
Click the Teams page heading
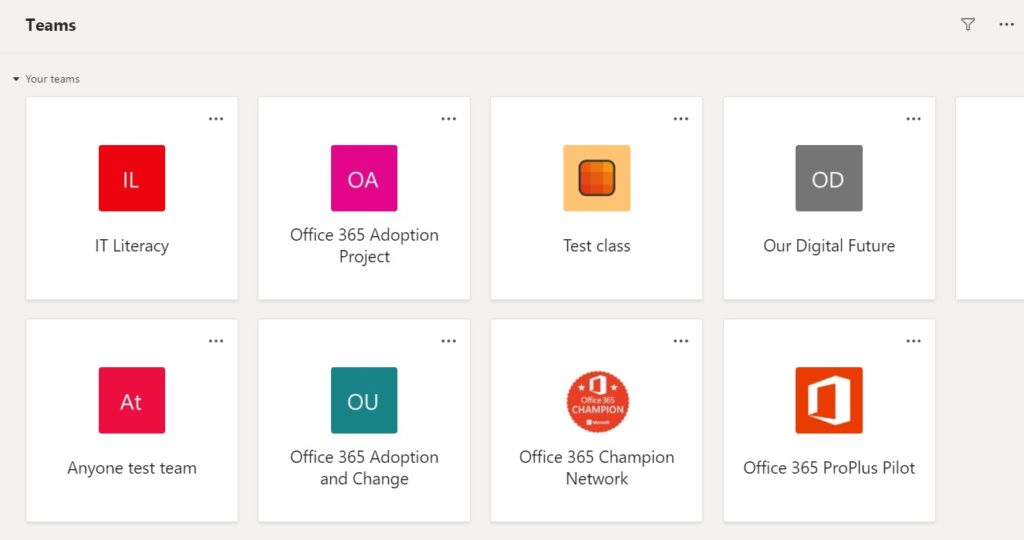pyautogui.click(x=51, y=25)
